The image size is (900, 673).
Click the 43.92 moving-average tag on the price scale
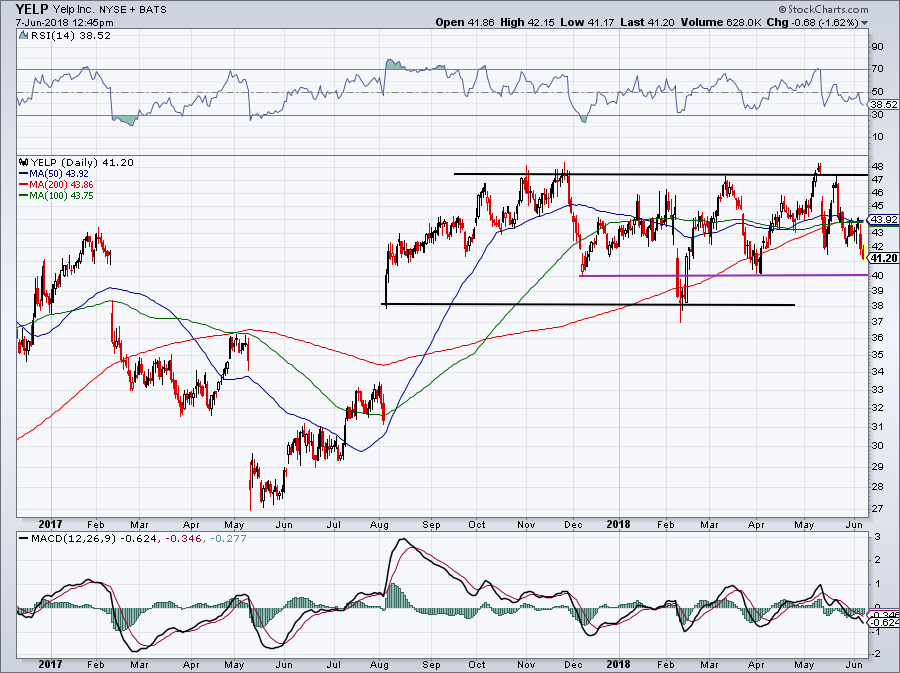point(883,220)
